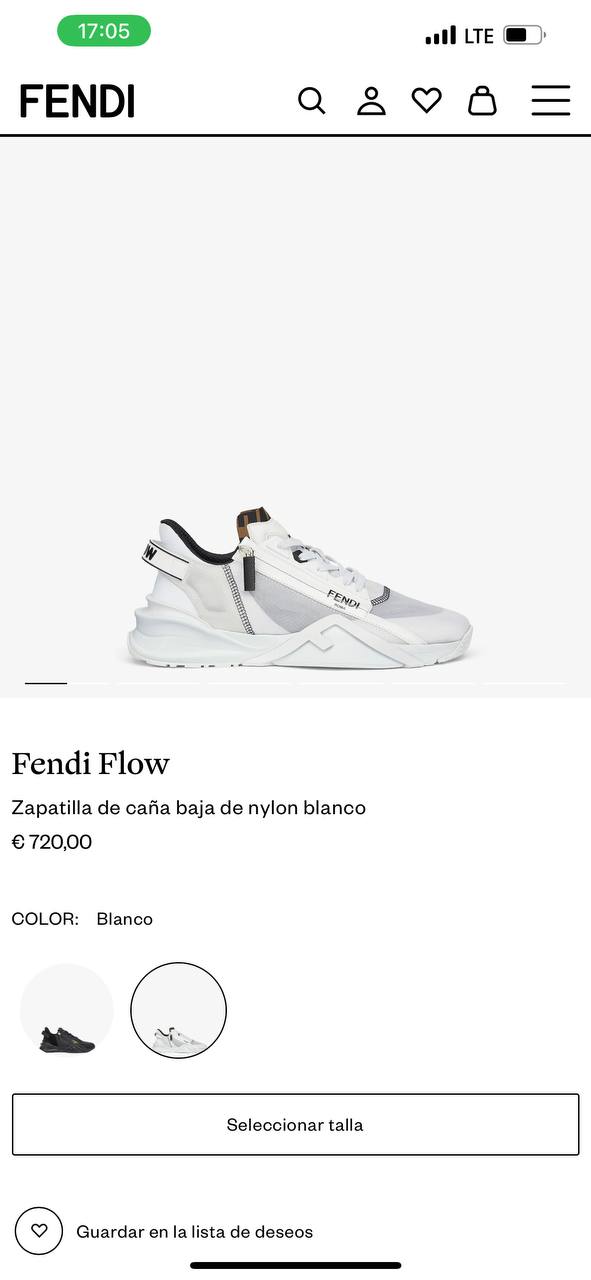Open the Seleccionar talla size selector
Image resolution: width=591 pixels, height=1280 pixels.
pos(295,1124)
